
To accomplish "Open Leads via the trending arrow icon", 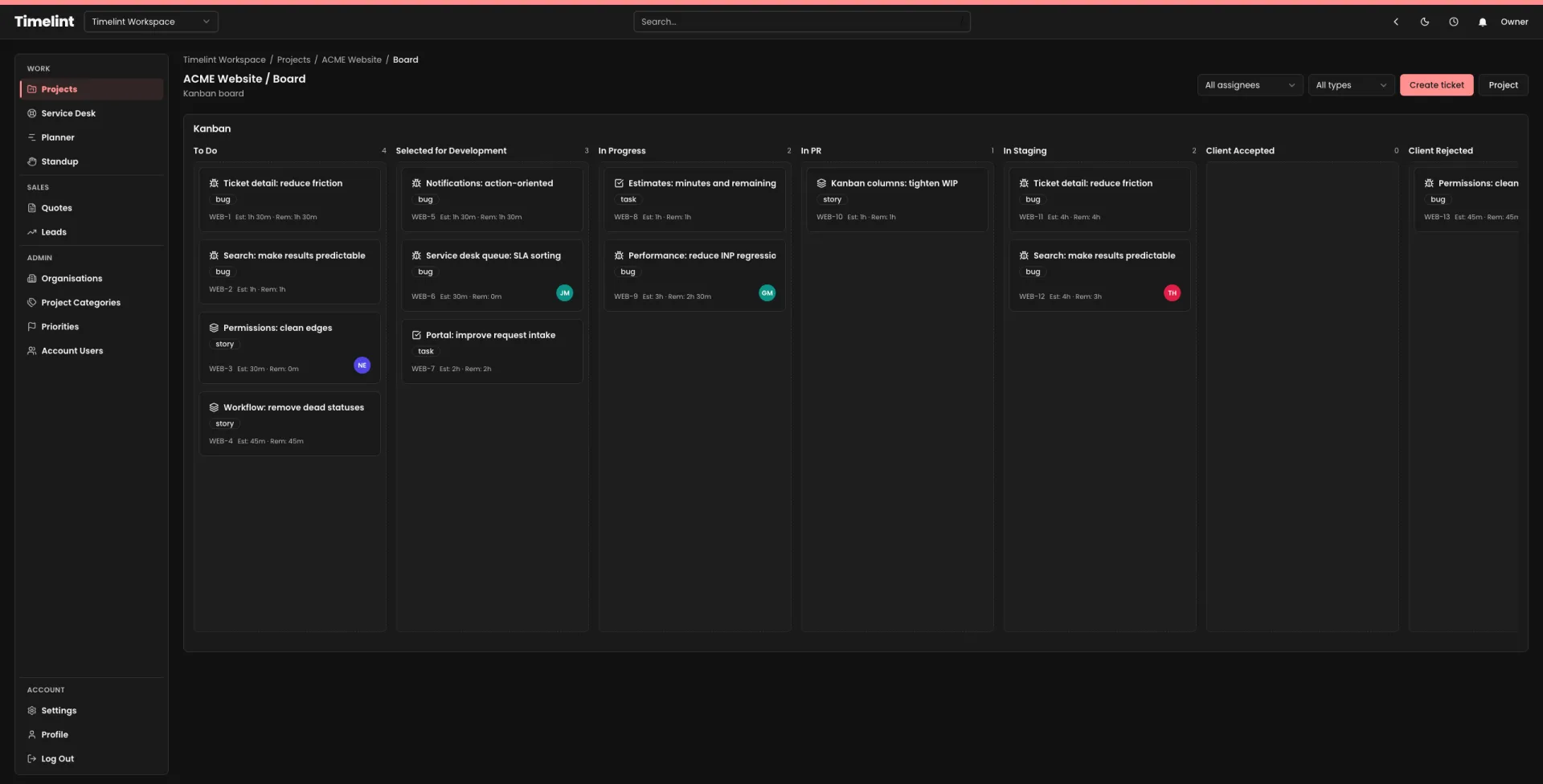I will click(31, 232).
